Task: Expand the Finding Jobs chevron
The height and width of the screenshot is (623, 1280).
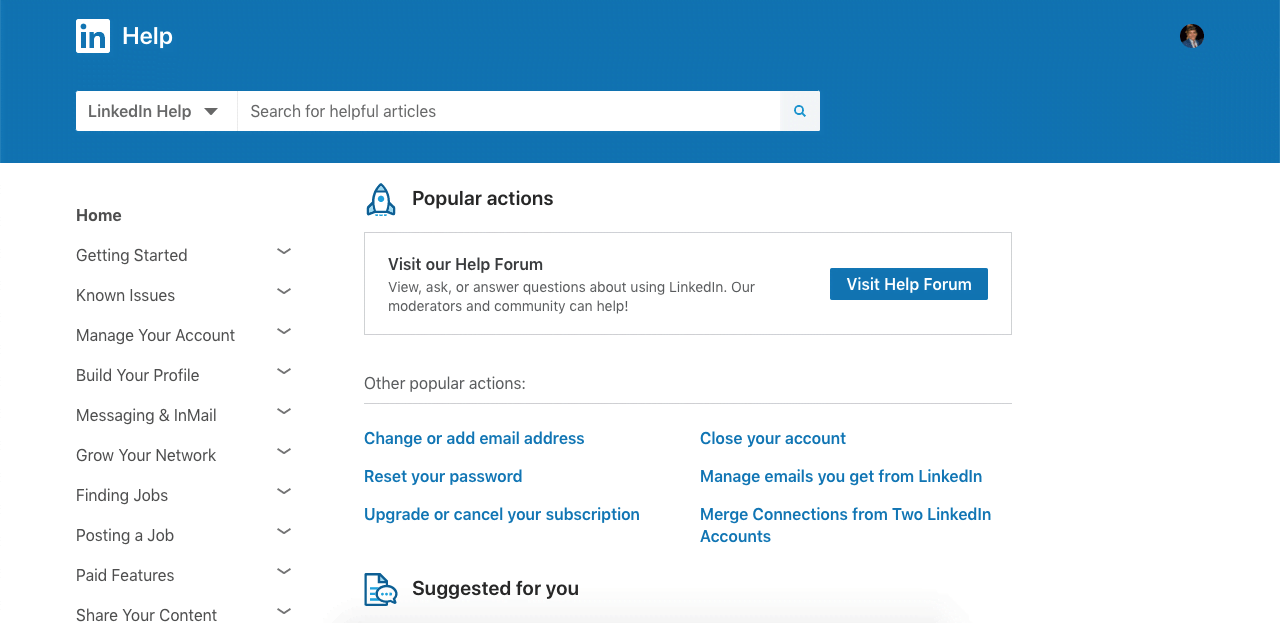Action: coord(284,491)
